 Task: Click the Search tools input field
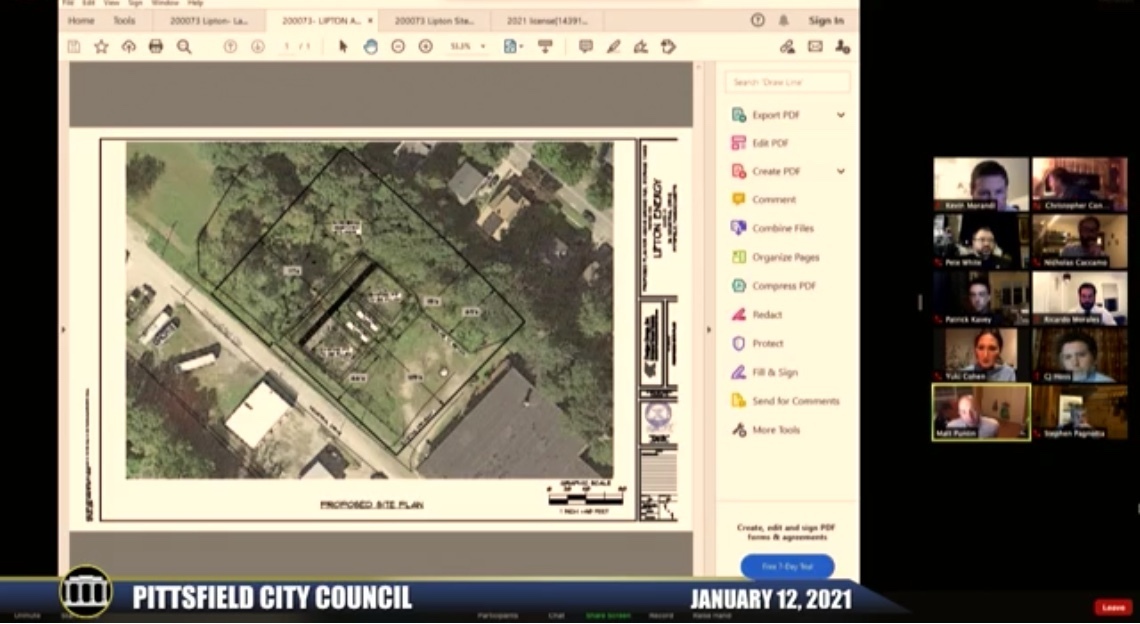tap(788, 82)
